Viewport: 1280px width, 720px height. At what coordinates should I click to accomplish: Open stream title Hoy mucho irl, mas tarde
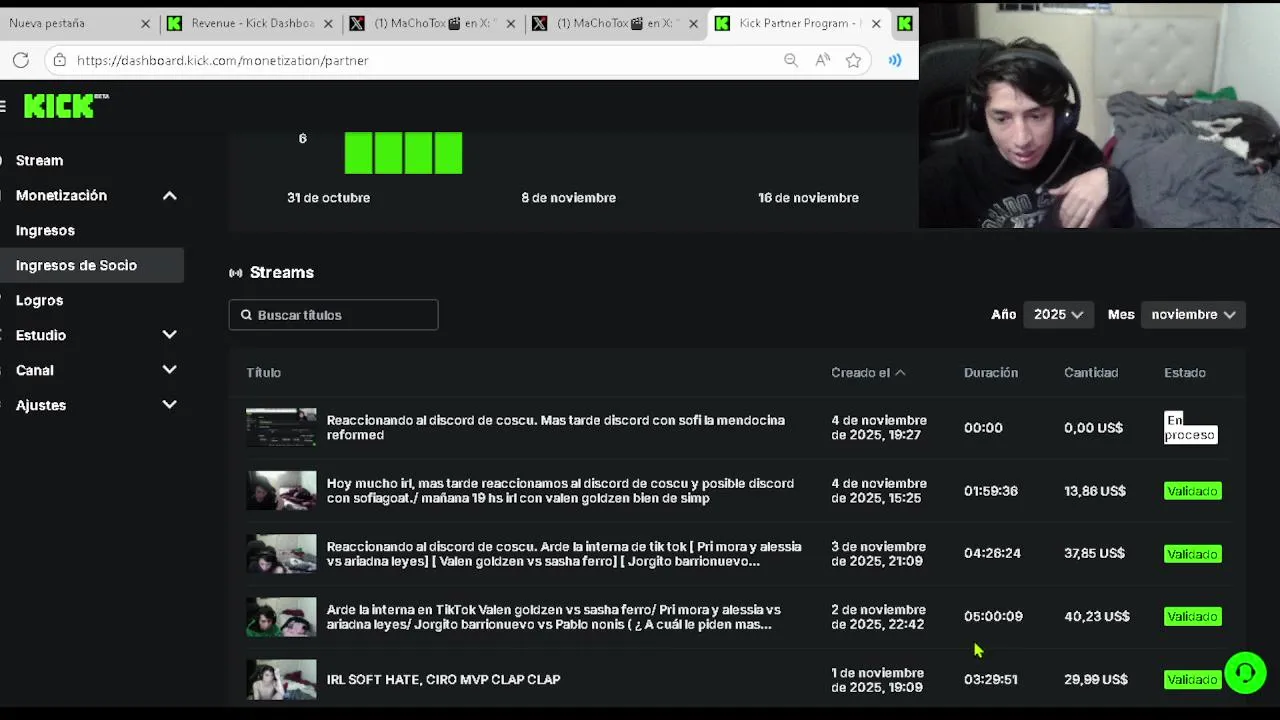click(x=560, y=490)
